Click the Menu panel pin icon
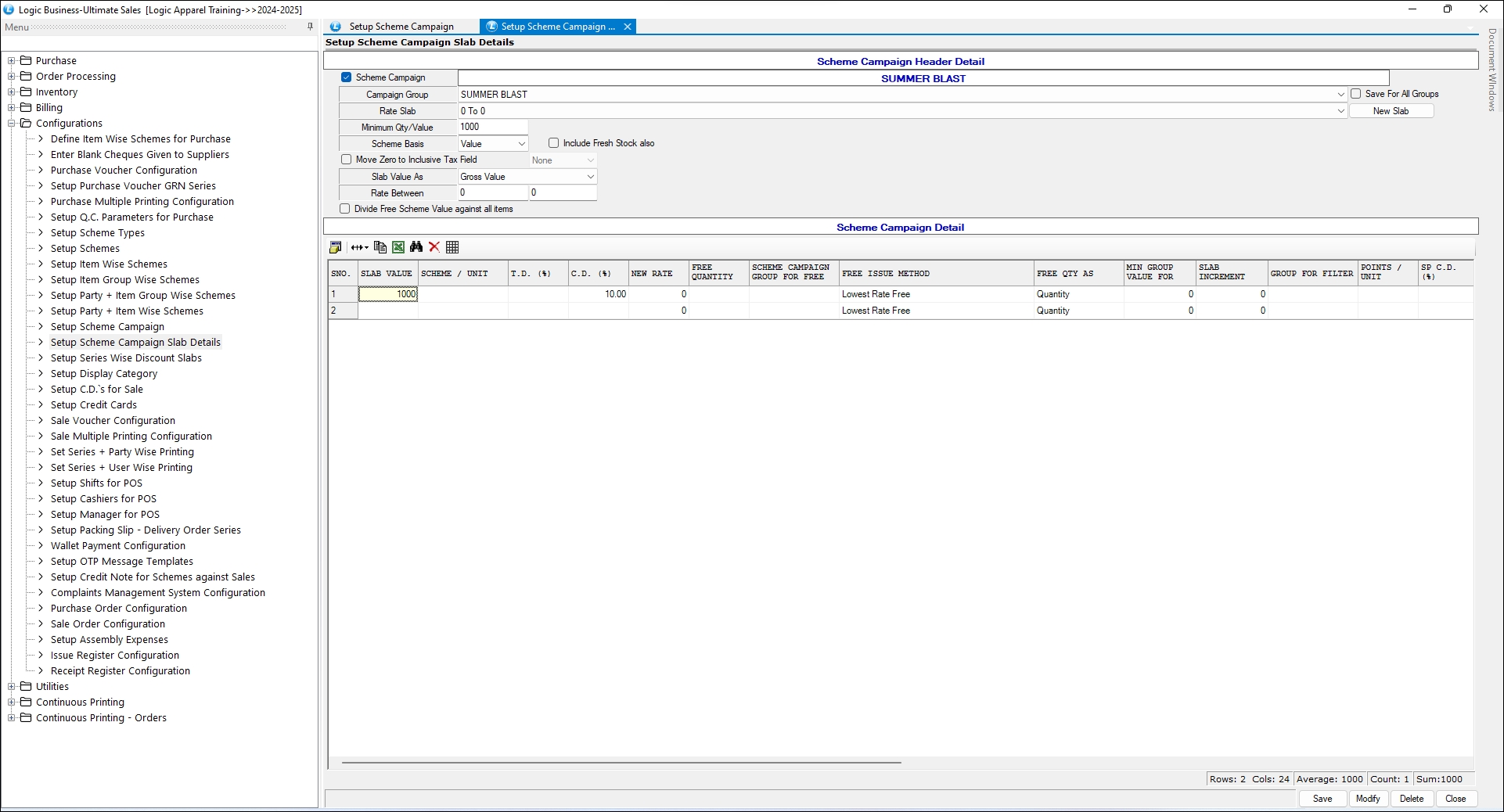The width and height of the screenshot is (1504, 812). (310, 27)
